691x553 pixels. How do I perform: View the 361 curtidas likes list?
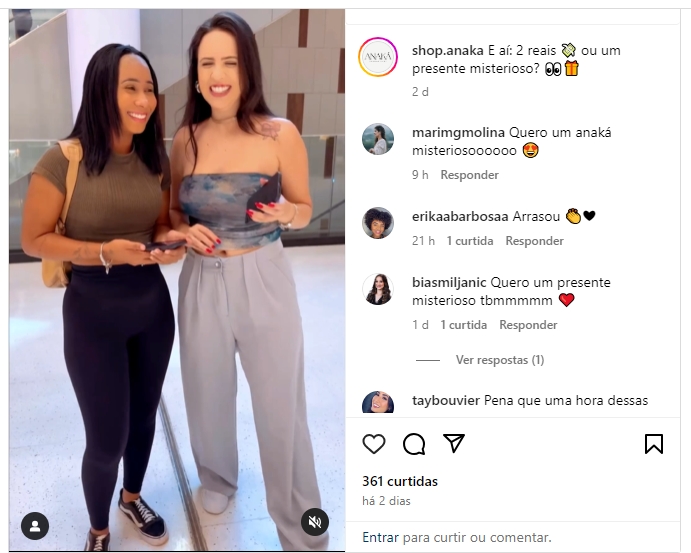pos(400,481)
